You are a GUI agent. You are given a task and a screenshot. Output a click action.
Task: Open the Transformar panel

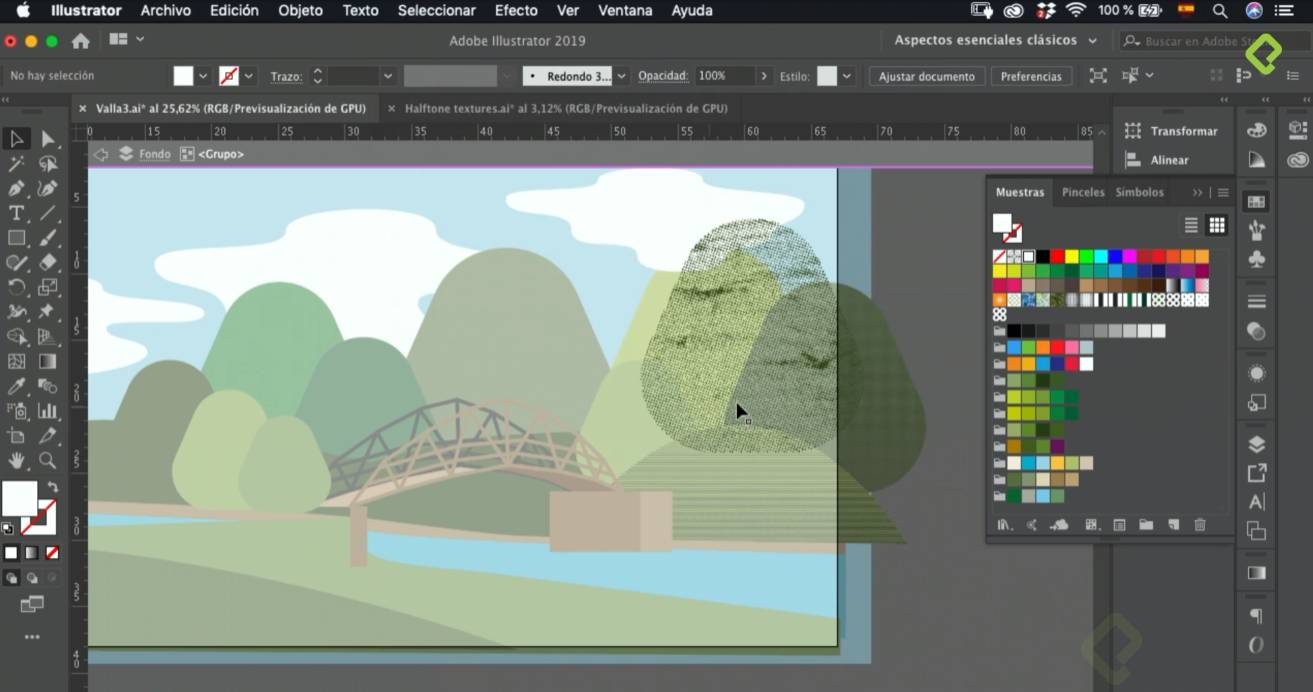[x=1172, y=131]
